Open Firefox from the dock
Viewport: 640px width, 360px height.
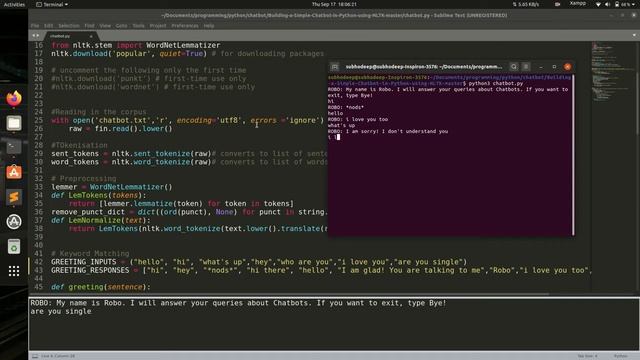pyautogui.click(x=14, y=98)
